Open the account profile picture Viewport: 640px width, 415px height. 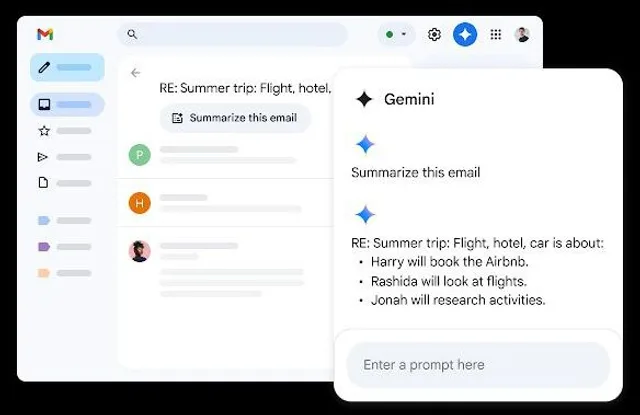pyautogui.click(x=522, y=35)
